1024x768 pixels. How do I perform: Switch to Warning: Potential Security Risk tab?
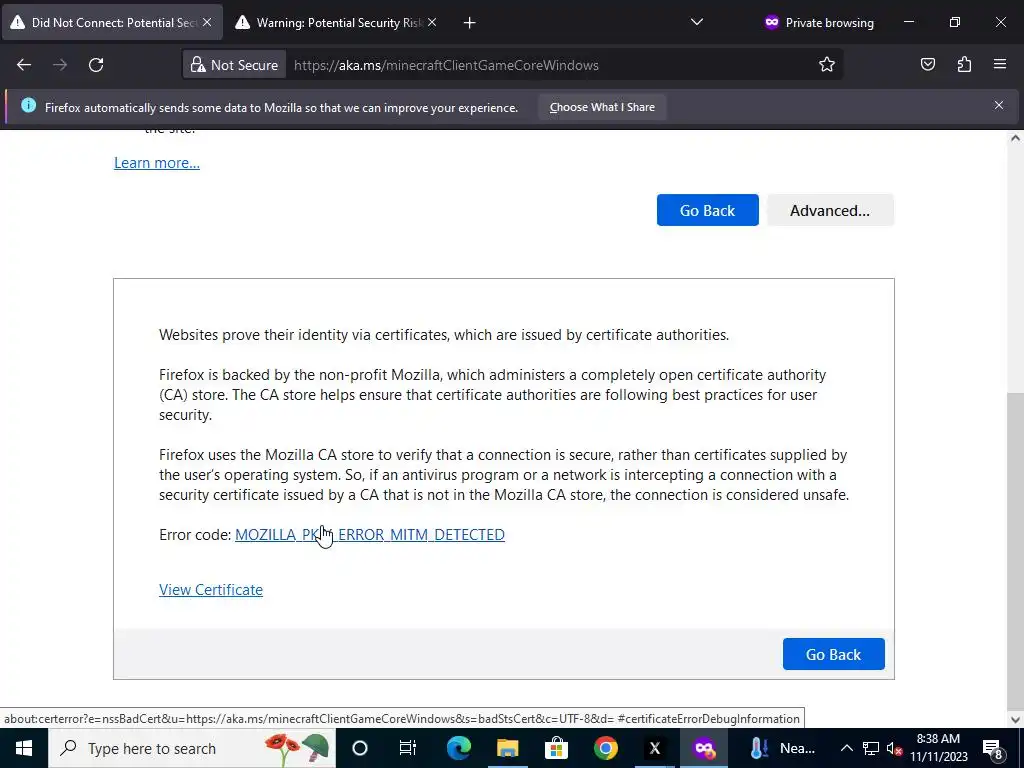point(337,22)
